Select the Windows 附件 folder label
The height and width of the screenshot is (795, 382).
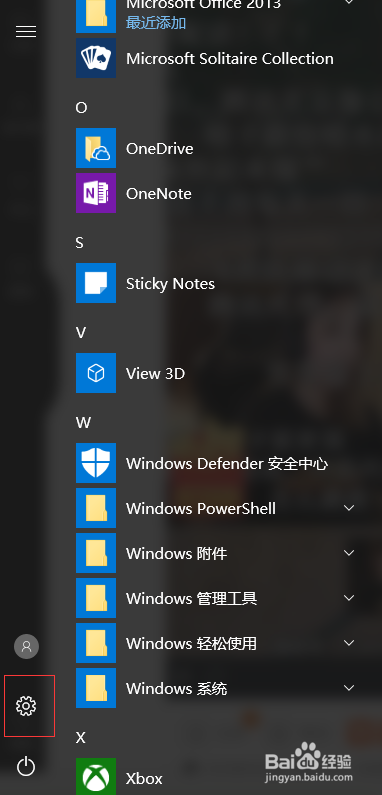176,554
